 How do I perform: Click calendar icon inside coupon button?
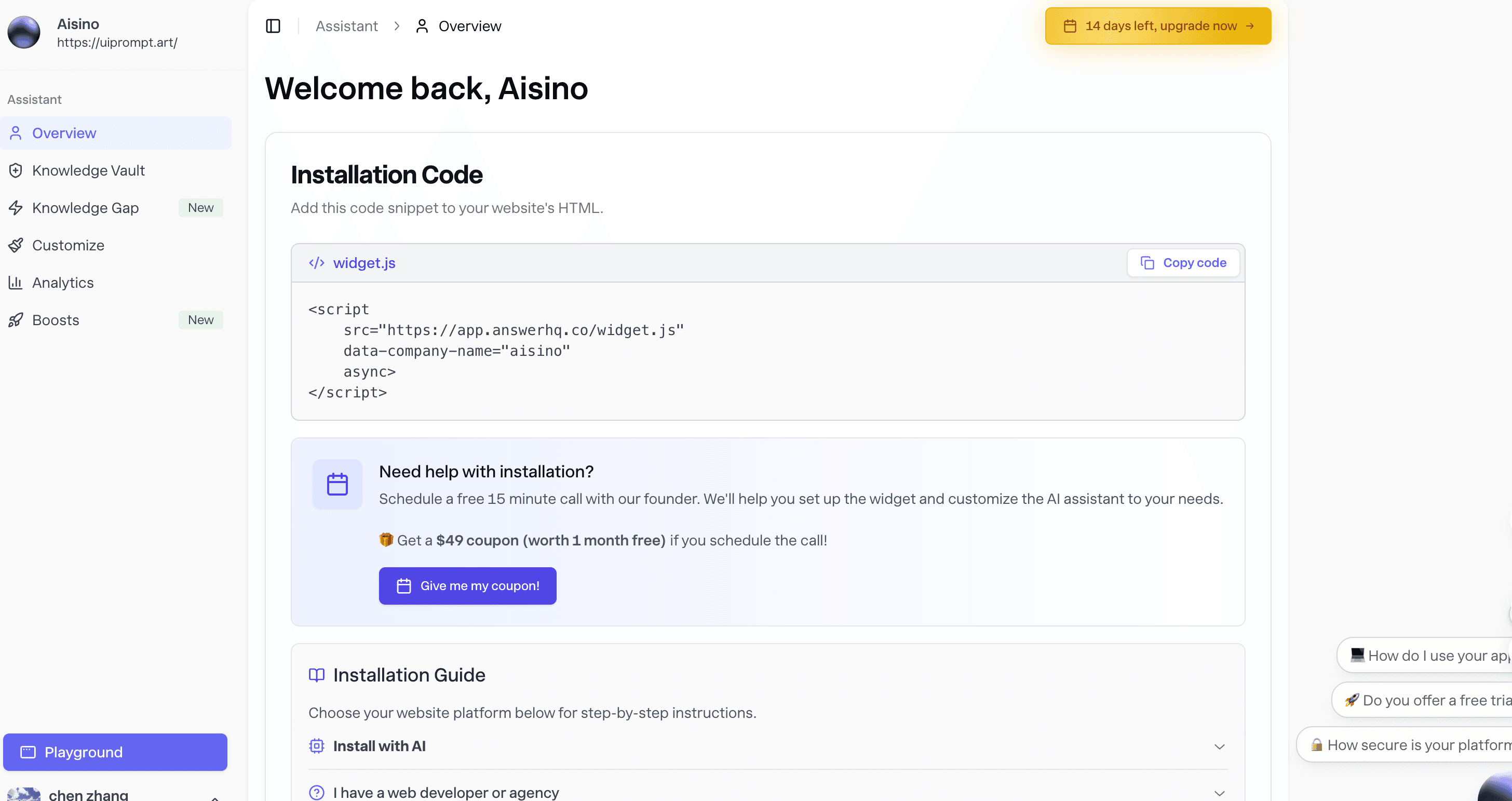(404, 585)
